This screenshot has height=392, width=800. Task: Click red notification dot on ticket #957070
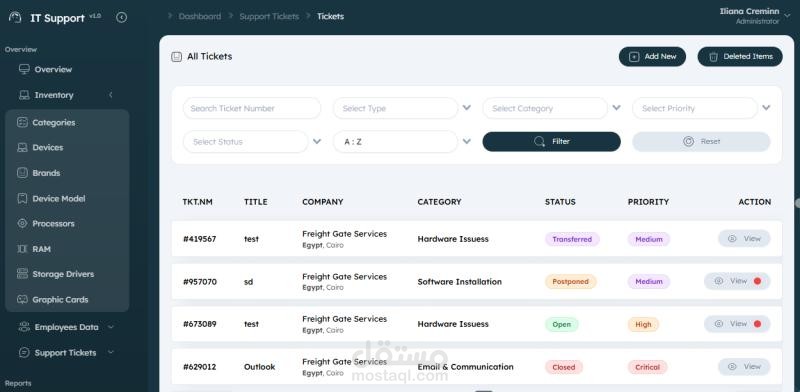(x=757, y=281)
